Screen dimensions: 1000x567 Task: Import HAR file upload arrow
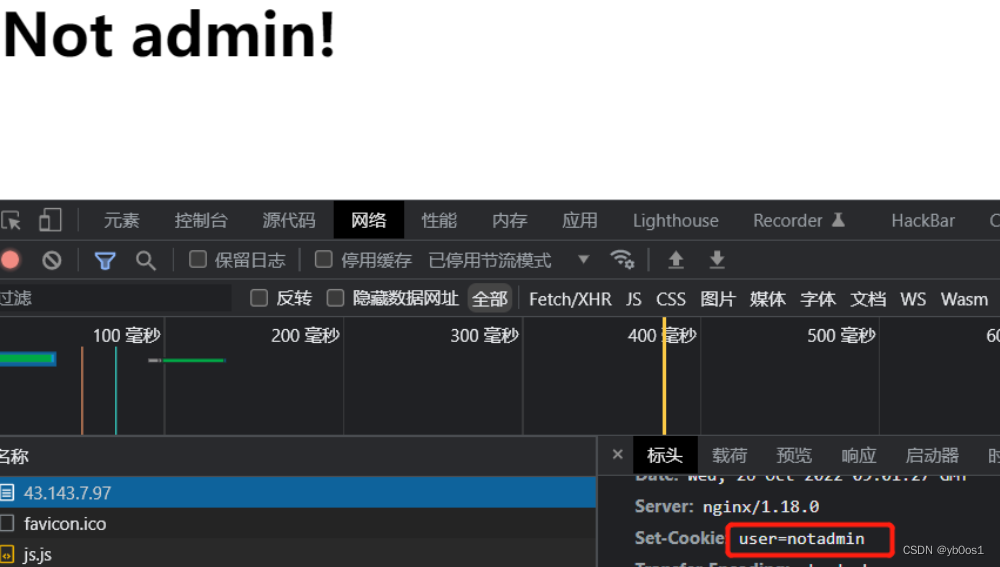point(676,260)
